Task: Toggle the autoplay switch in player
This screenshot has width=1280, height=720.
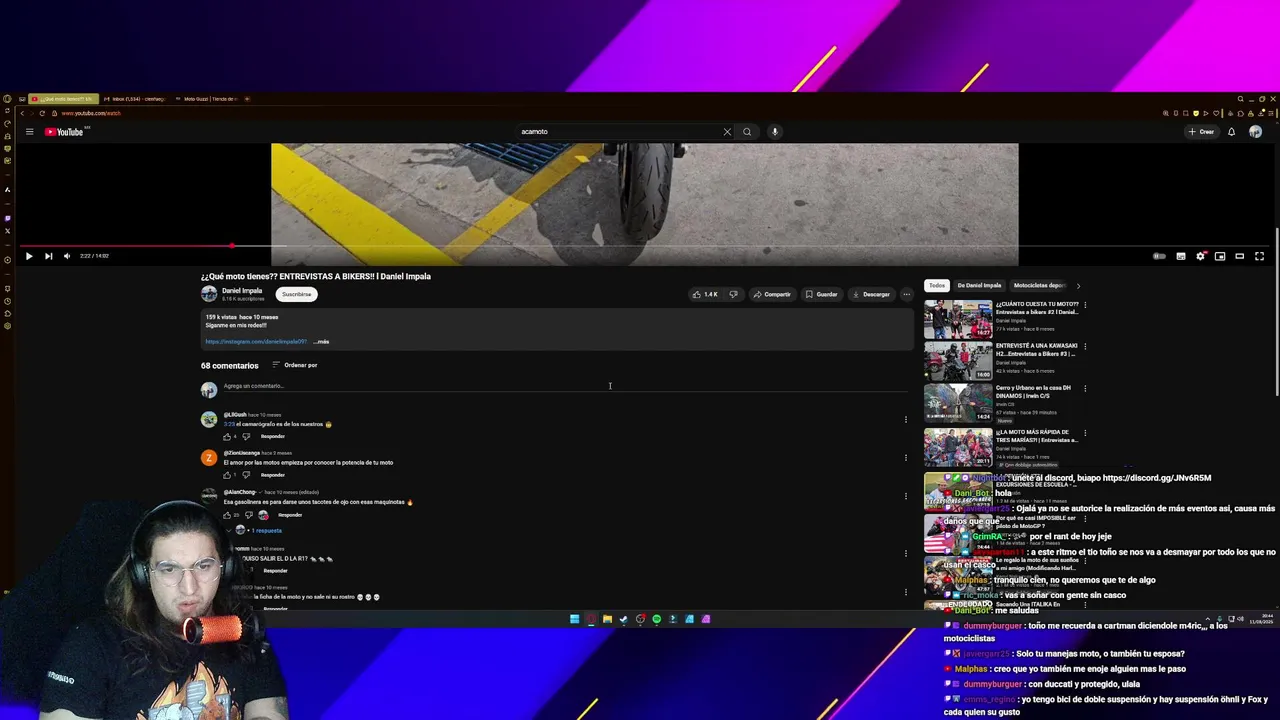Action: (1159, 256)
